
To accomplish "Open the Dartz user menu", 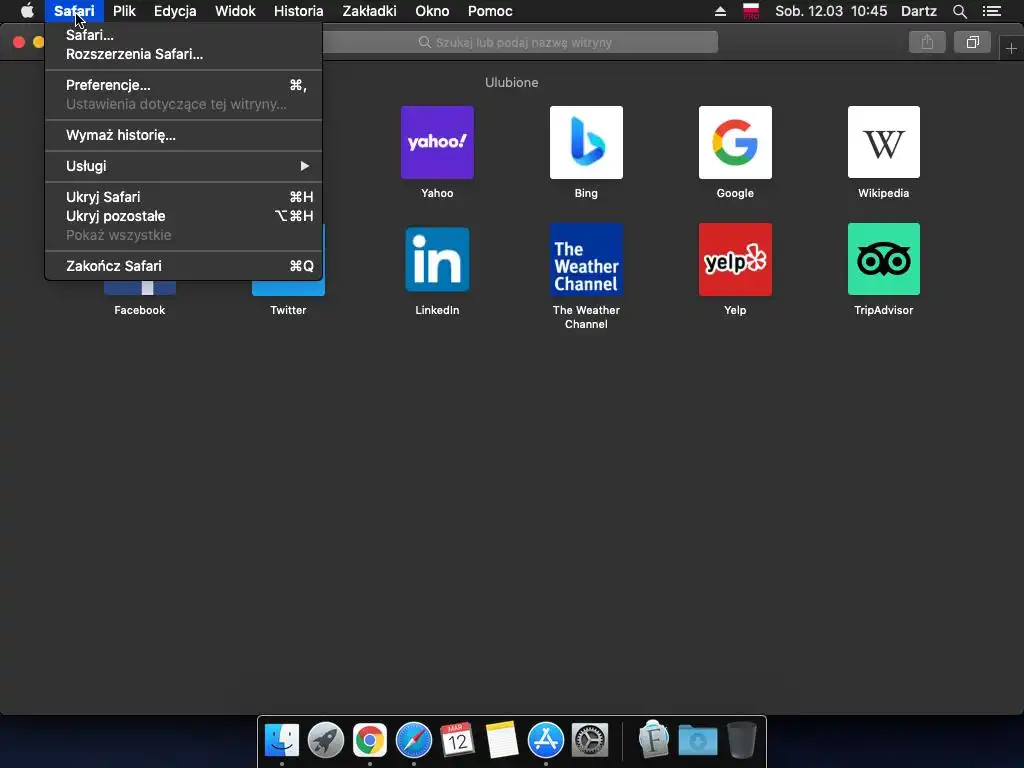I will [918, 11].
